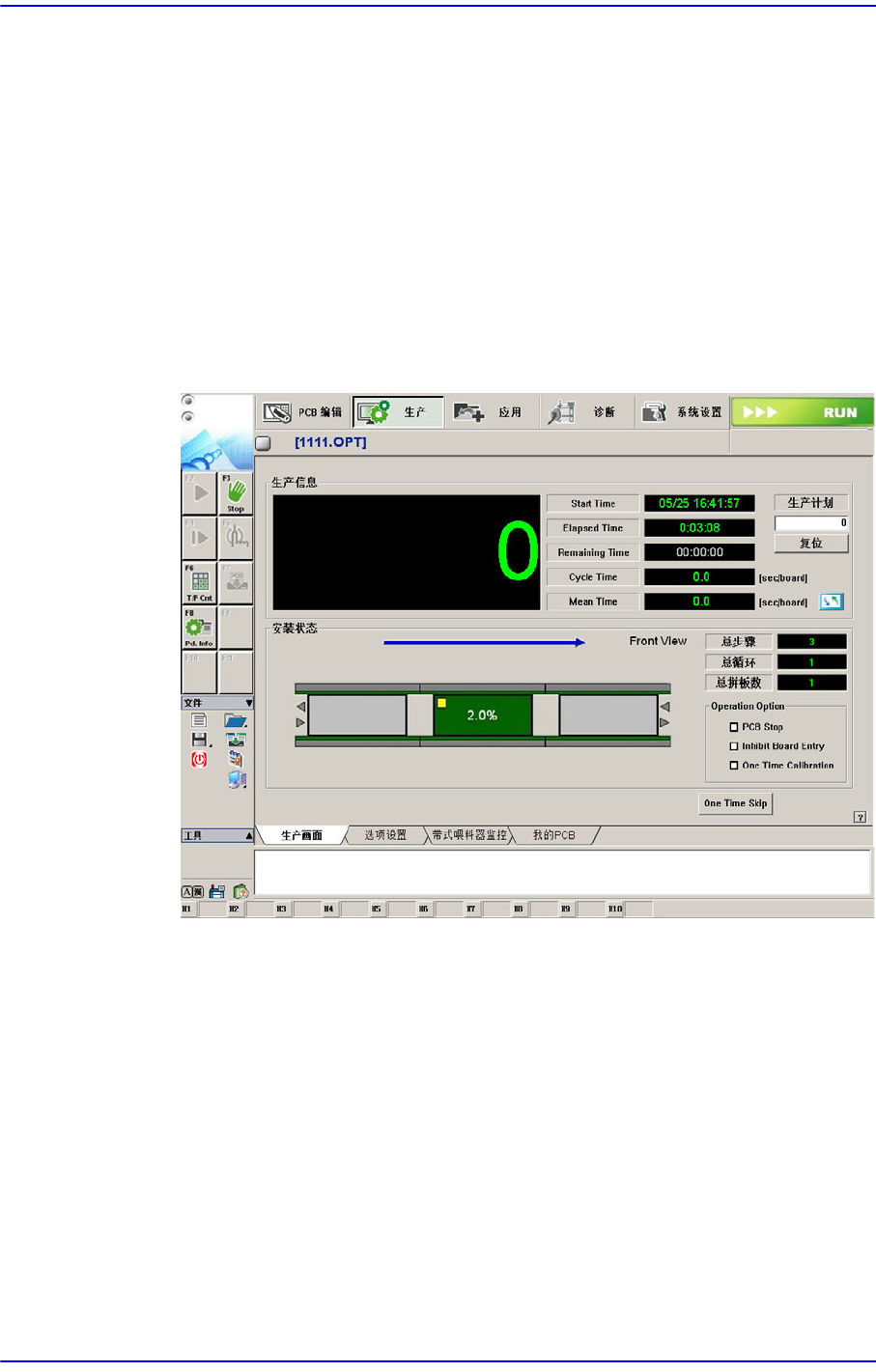This screenshot has height=1372, width=876.
Task: Switch to the 生产画面 tab
Action: (x=301, y=835)
